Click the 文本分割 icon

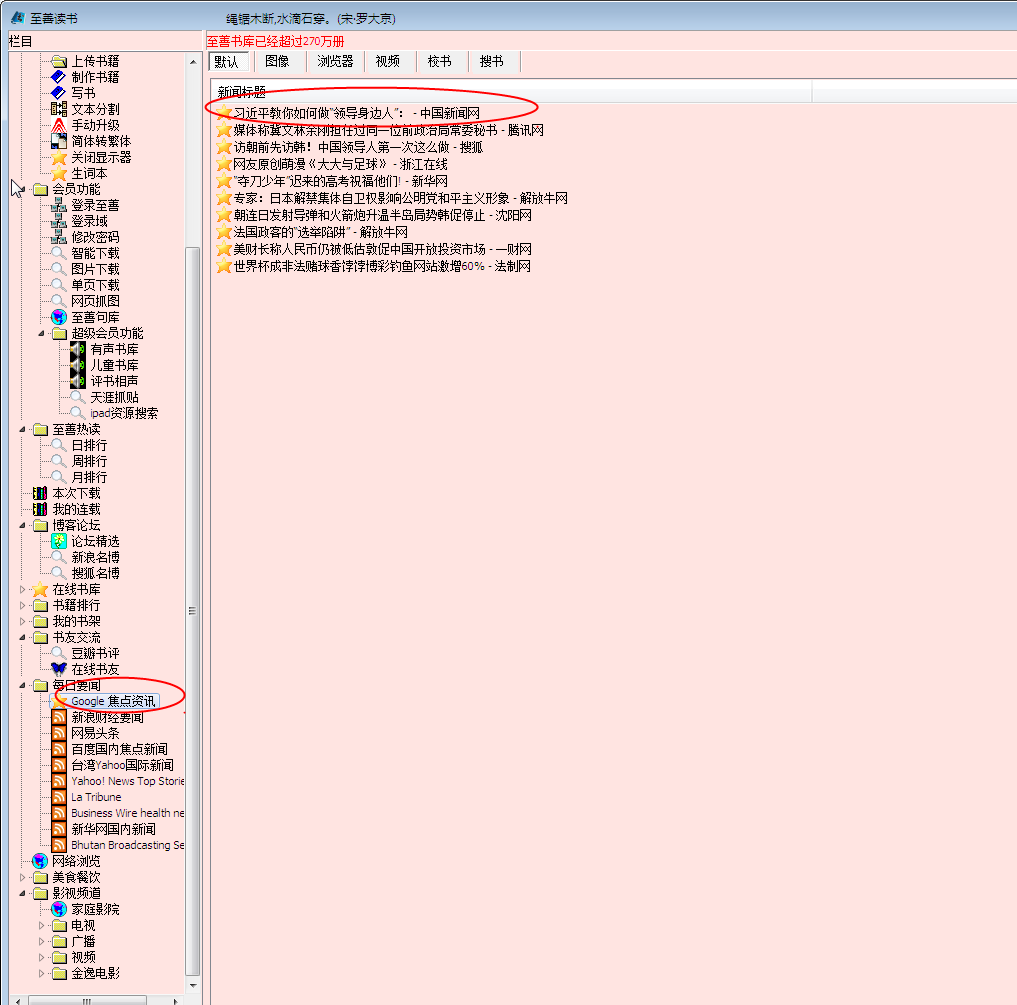[x=59, y=109]
